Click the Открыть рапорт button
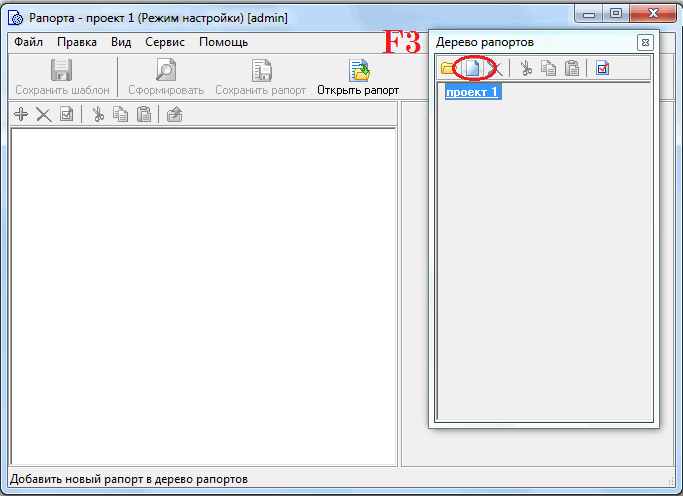Screen dimensions: 683x496 tap(358, 77)
